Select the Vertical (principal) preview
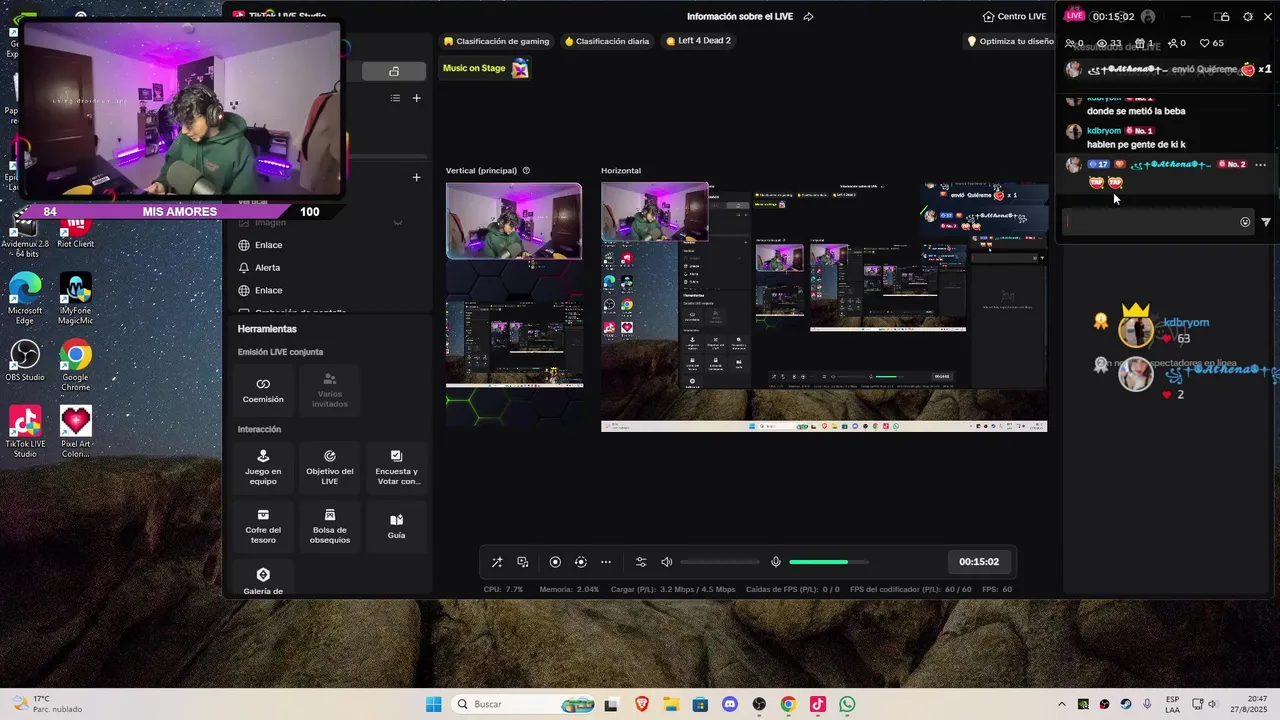 pos(514,305)
